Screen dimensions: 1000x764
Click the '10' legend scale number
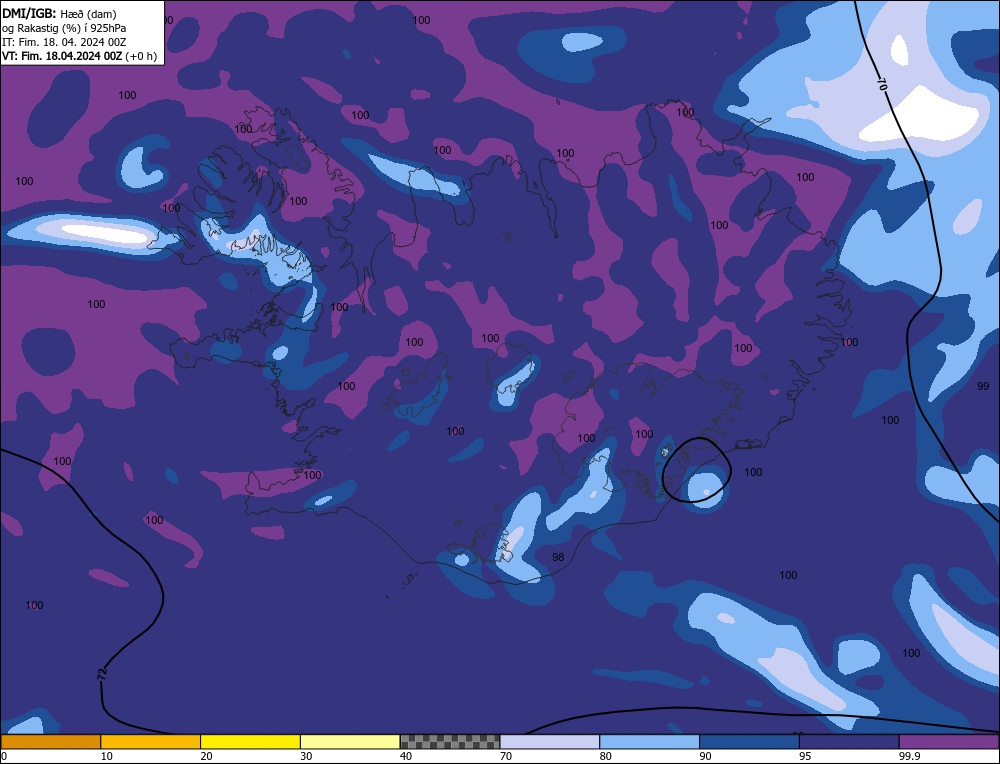click(x=107, y=756)
